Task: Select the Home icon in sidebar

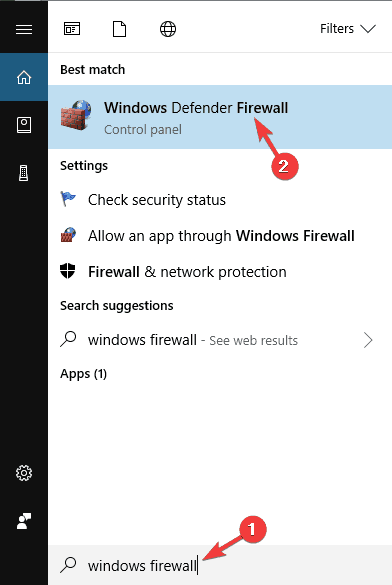Action: click(x=24, y=77)
